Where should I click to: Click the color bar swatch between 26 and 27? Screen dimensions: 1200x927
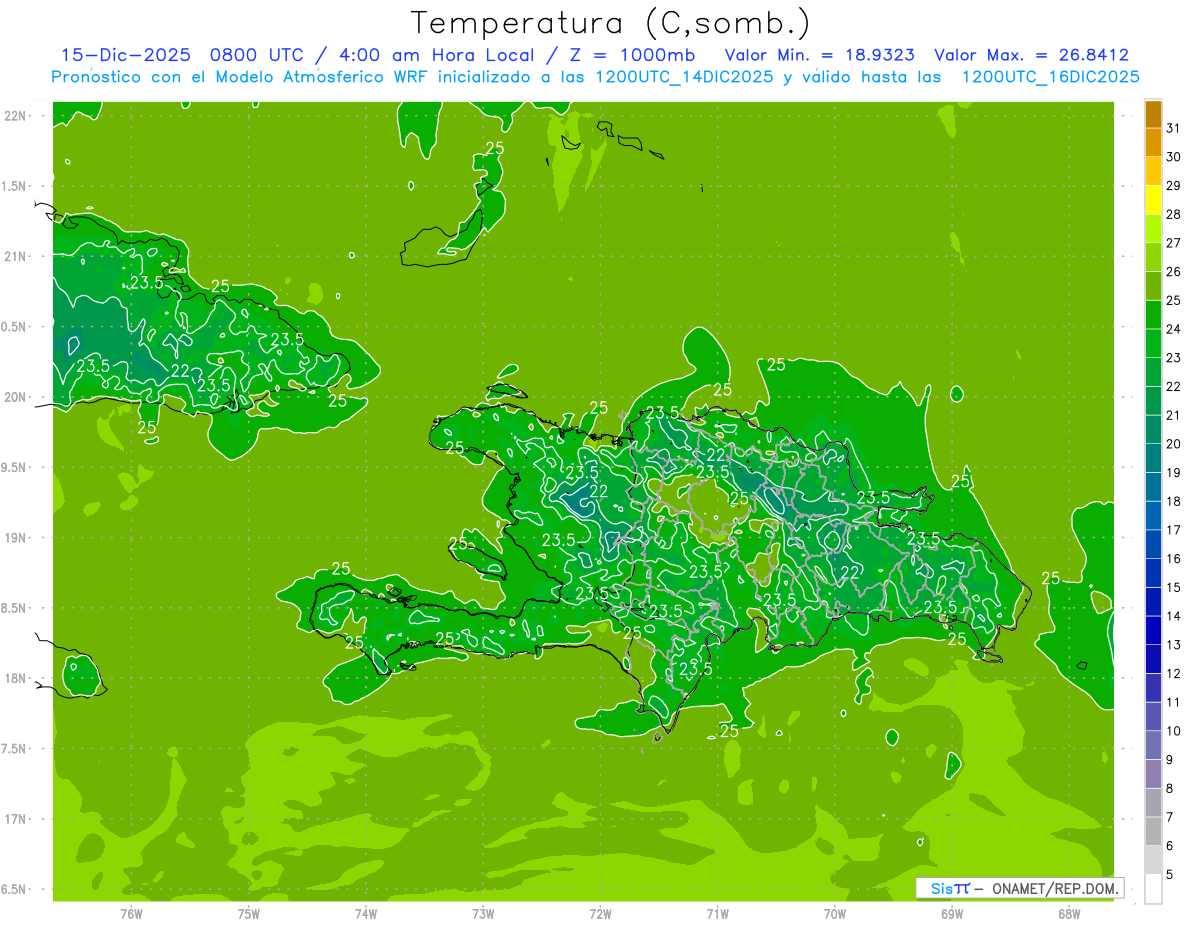[1153, 258]
